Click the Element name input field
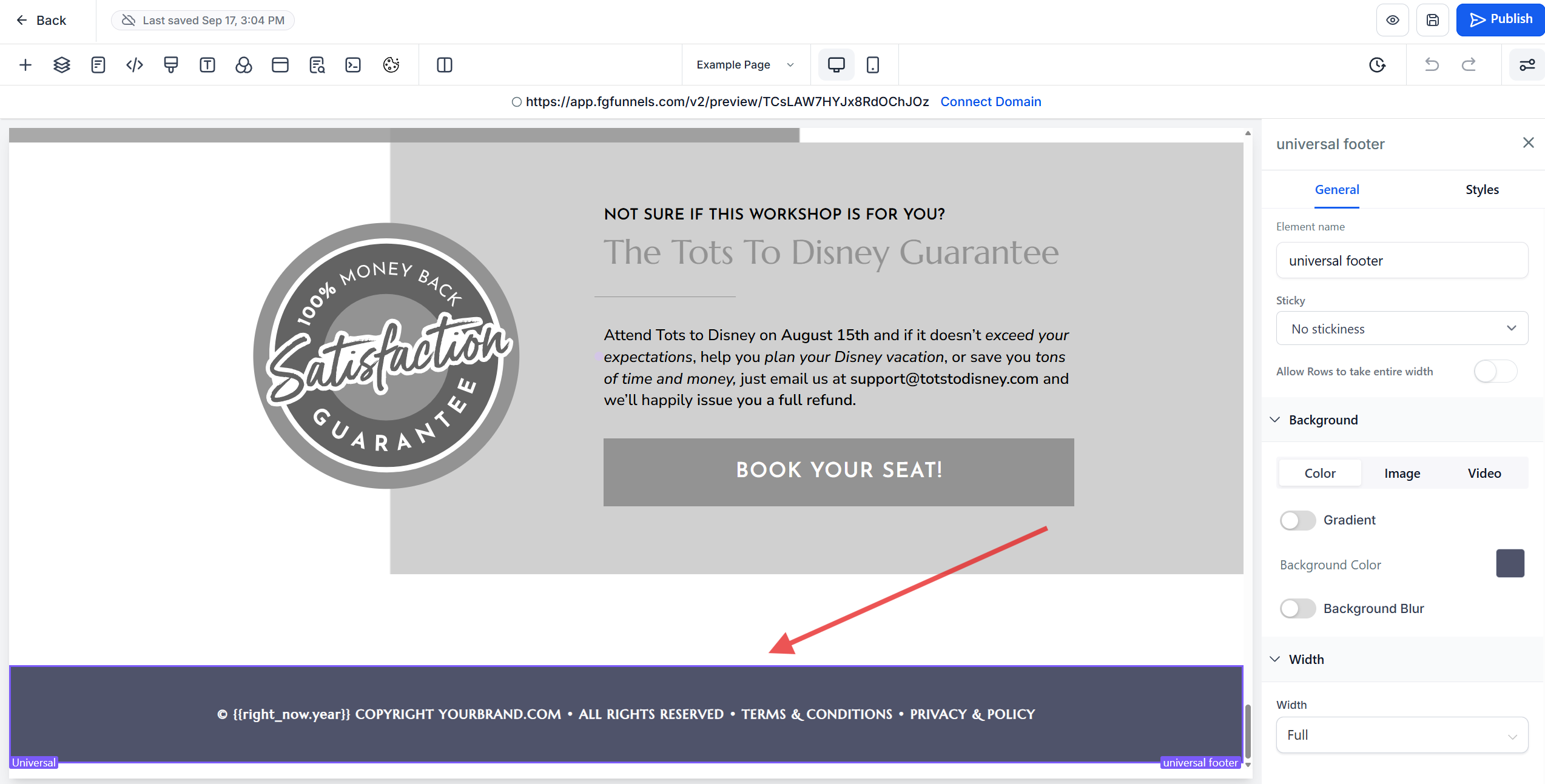This screenshot has width=1545, height=784. point(1401,261)
